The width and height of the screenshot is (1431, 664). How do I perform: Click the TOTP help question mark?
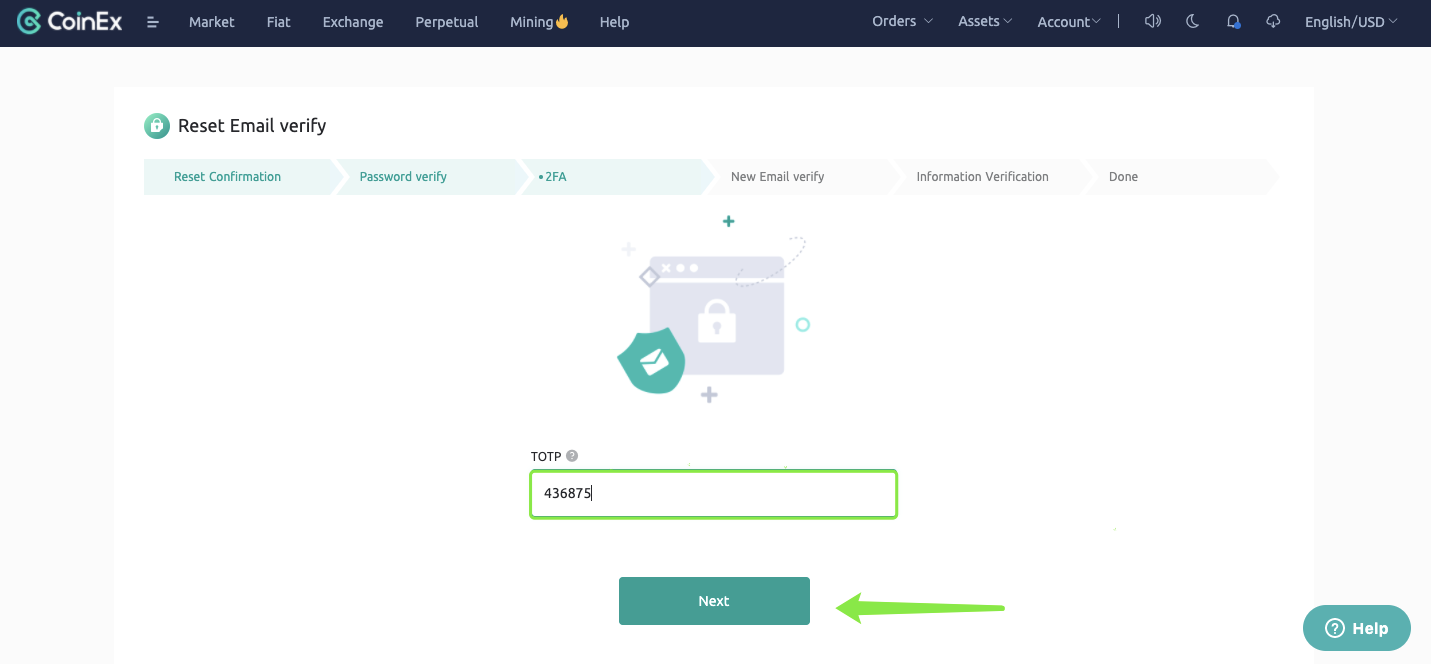tap(572, 456)
